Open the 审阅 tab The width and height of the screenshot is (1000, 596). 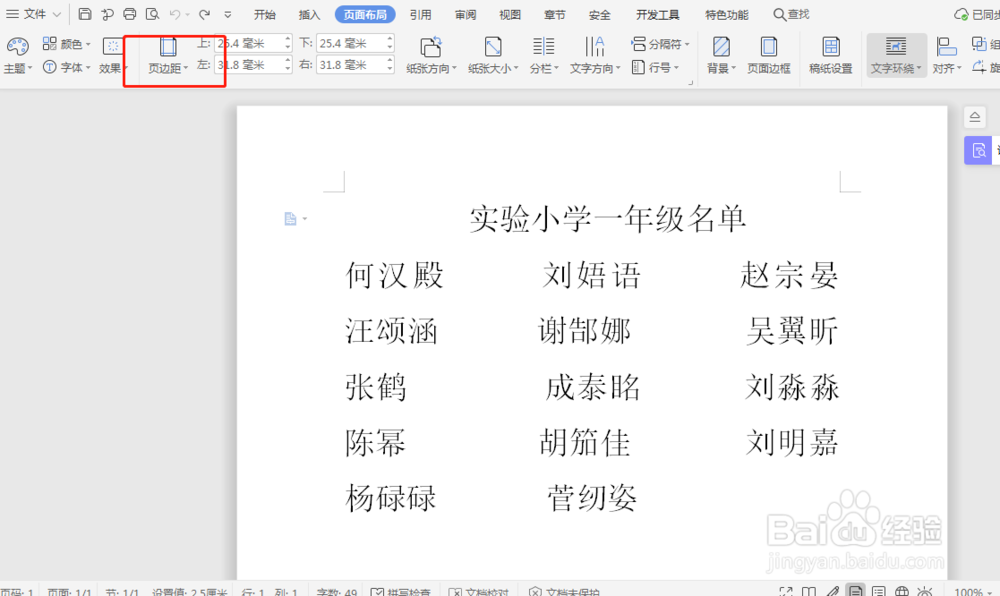[x=466, y=15]
